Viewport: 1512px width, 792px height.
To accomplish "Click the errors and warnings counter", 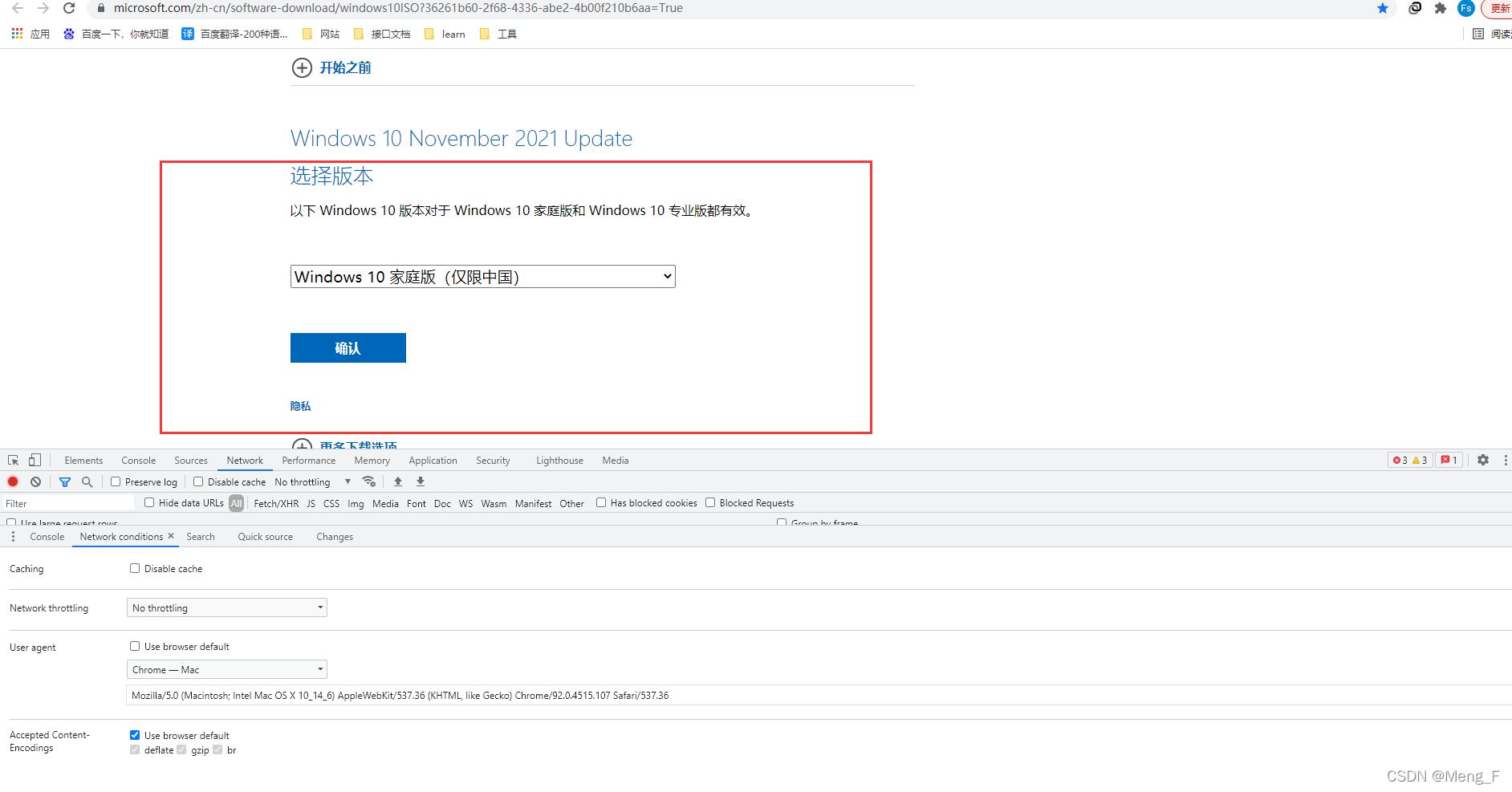I will [1410, 460].
